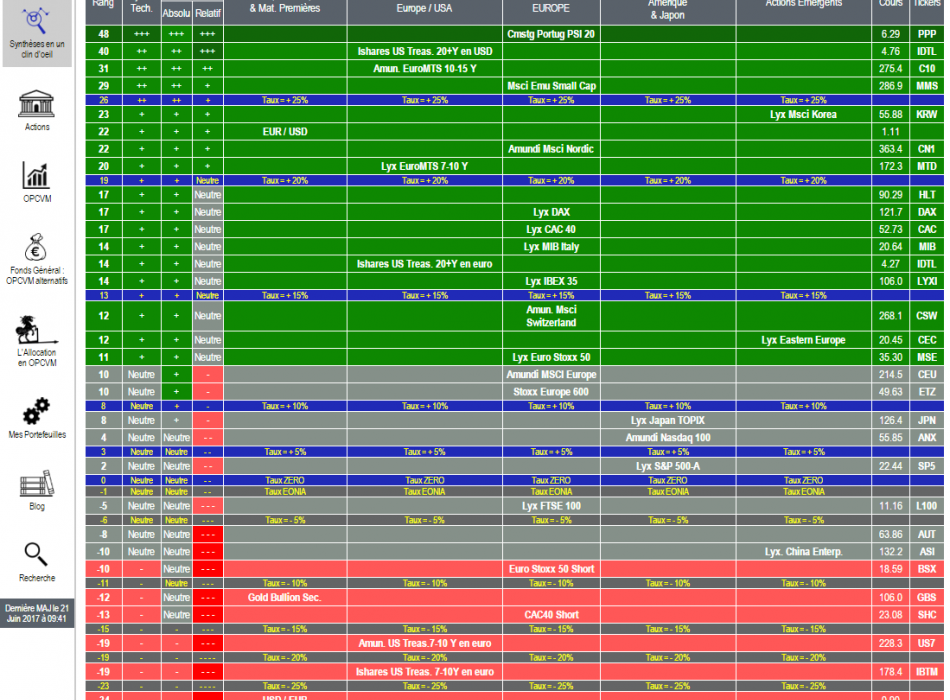The image size is (950, 700).
Task: Open the Synthèses en un clin d'oeil icon
Action: 36,22
